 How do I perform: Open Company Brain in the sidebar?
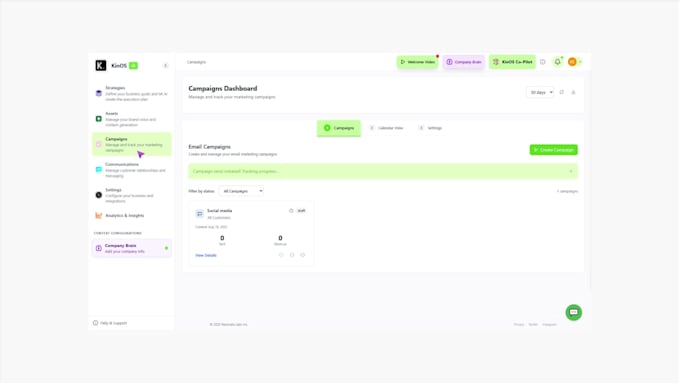(x=131, y=248)
